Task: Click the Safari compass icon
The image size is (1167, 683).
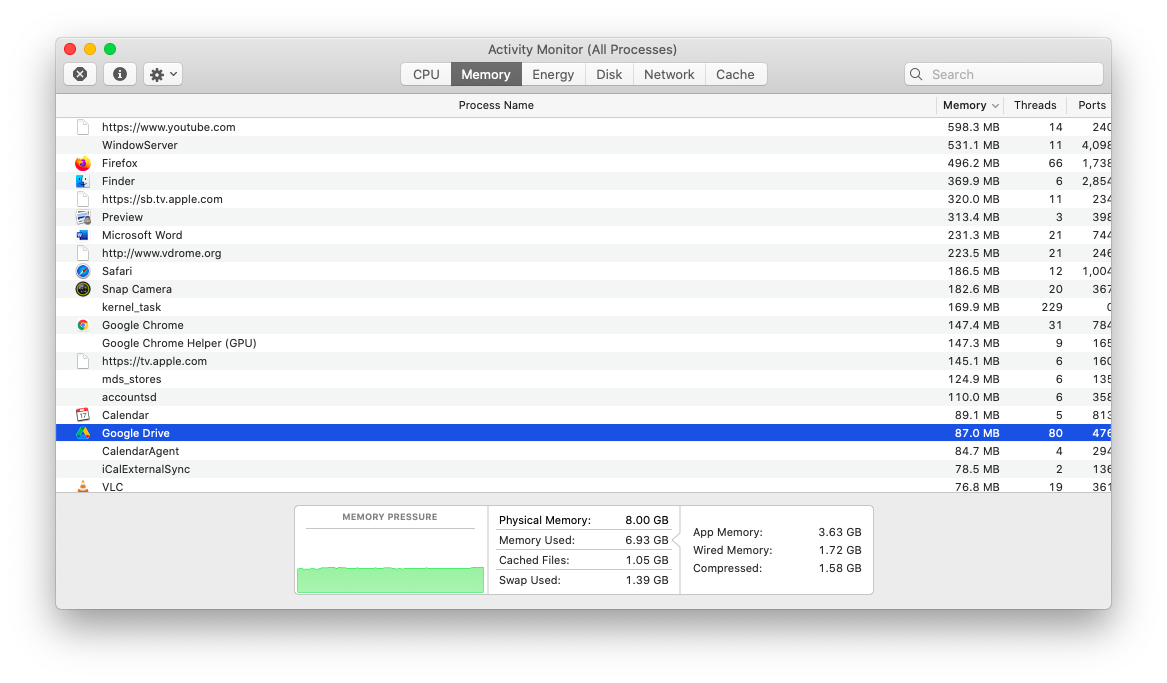Action: pos(83,272)
